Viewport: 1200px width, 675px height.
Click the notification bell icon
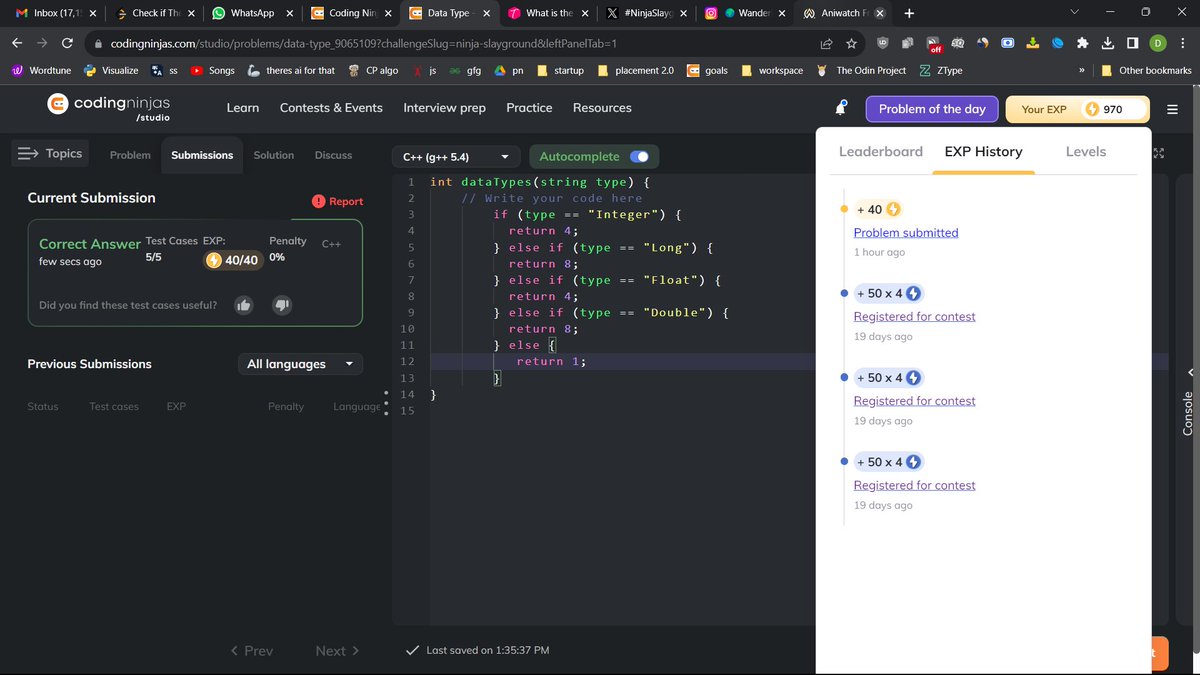841,107
